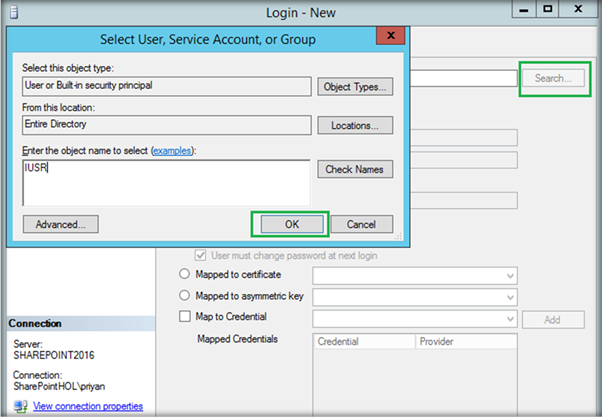
Task: Minimize the Login - New window
Action: (x=524, y=9)
